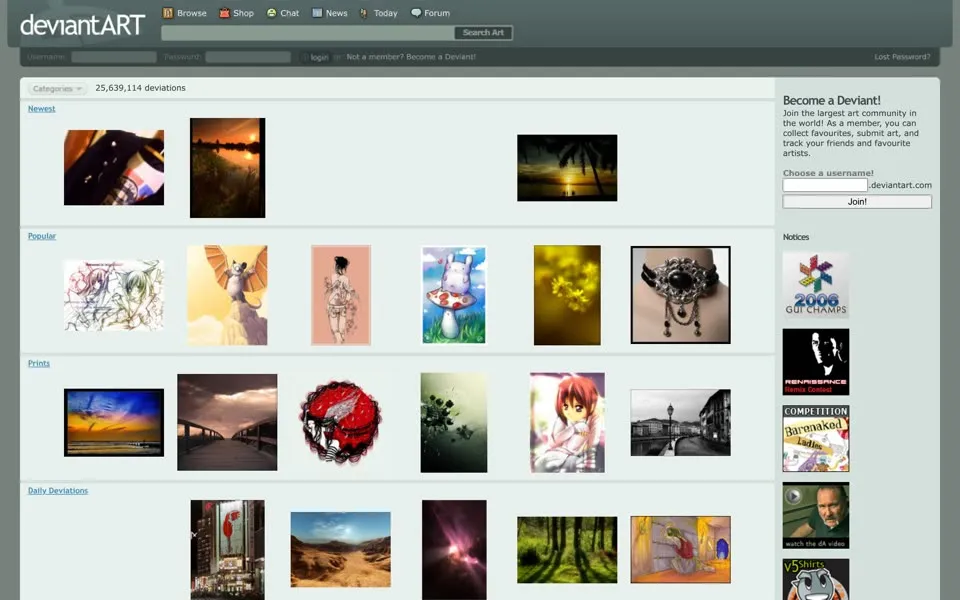The image size is (960, 600).
Task: Focus the Search Art text field
Action: tap(307, 32)
